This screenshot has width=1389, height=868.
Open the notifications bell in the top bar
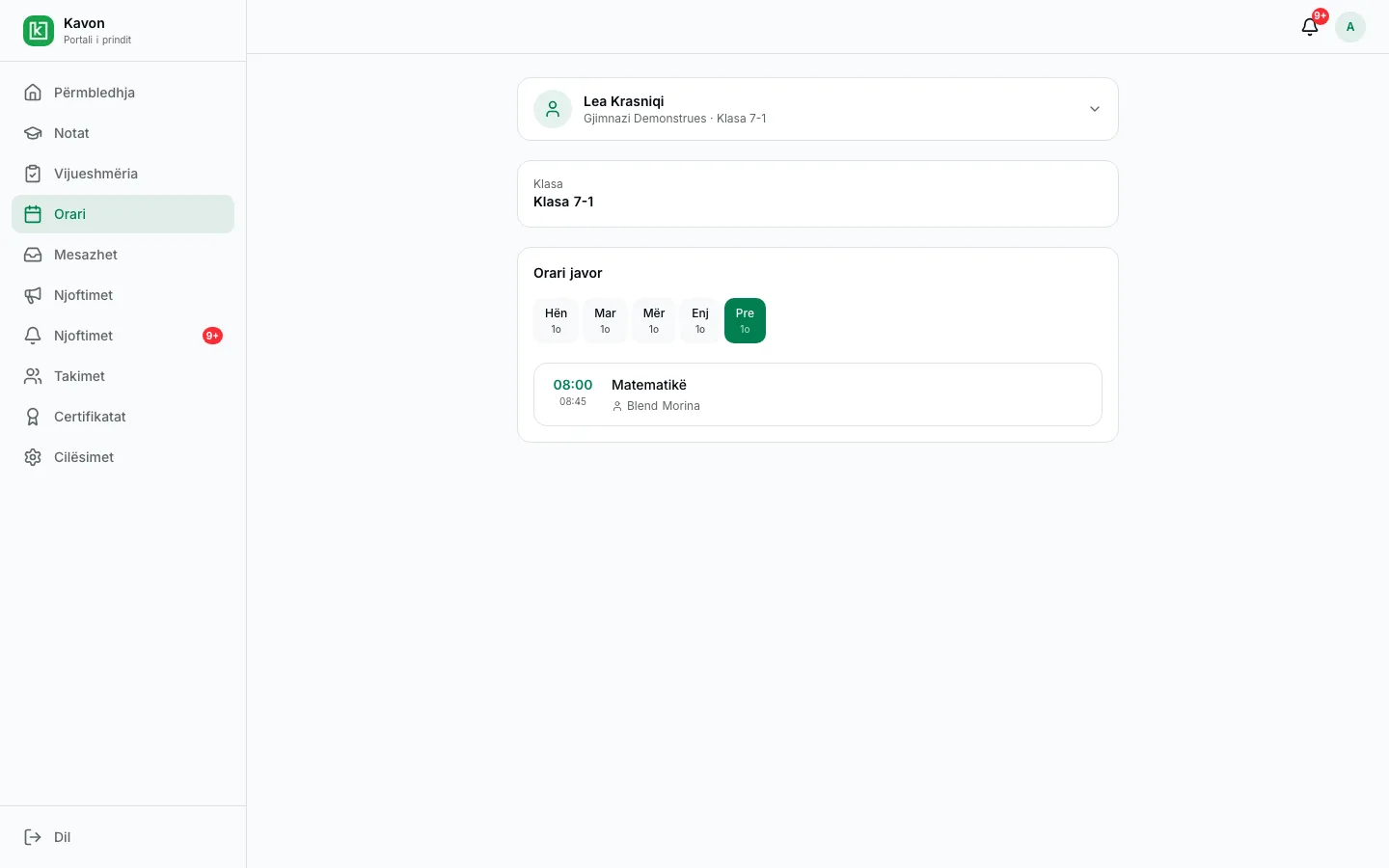click(x=1310, y=27)
